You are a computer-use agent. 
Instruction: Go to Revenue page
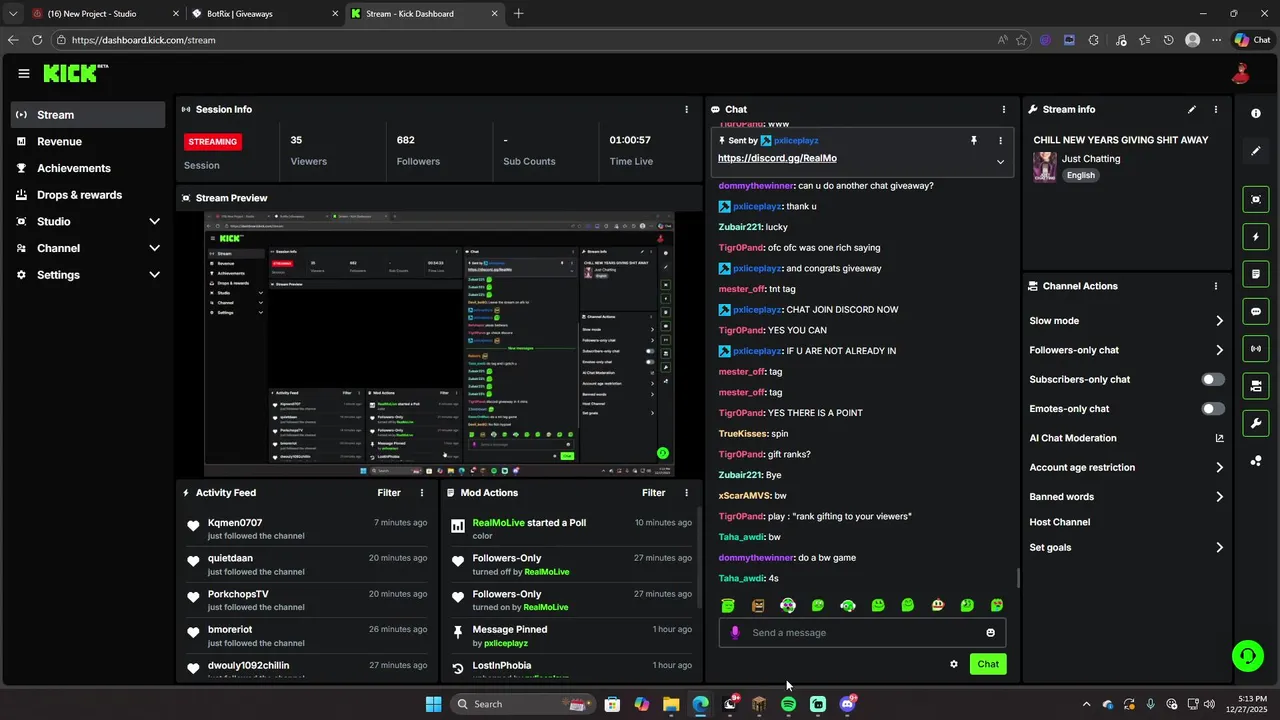tap(88, 142)
